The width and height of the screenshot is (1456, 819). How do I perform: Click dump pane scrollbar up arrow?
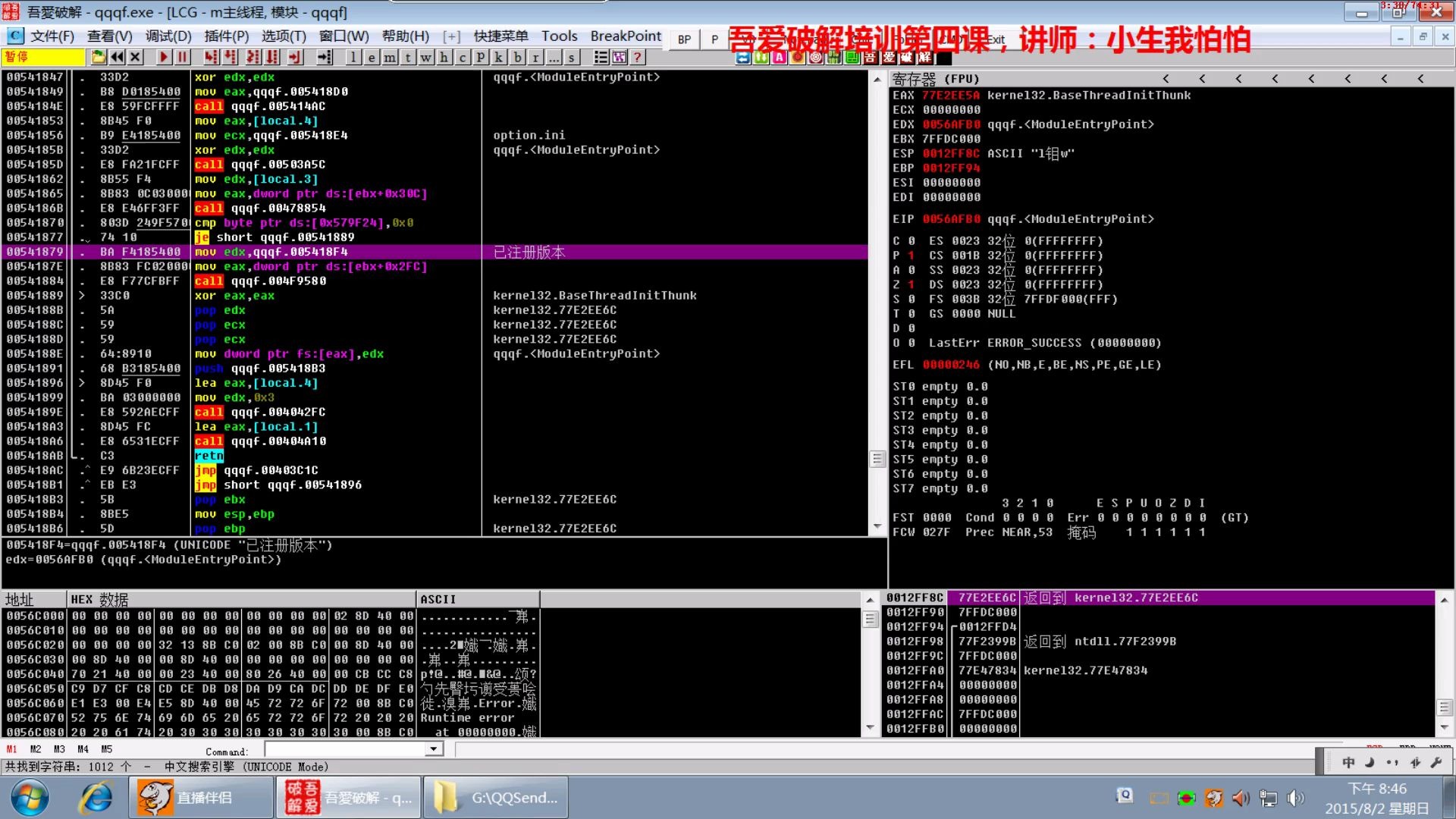871,600
